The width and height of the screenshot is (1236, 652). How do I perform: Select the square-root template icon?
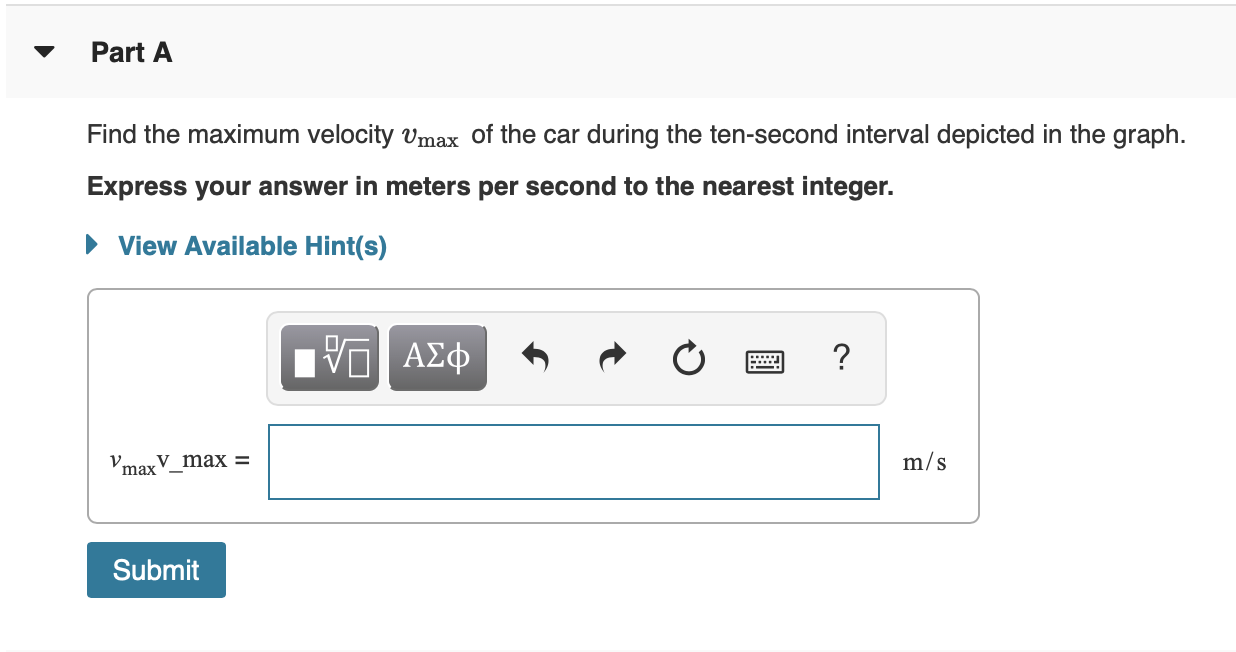click(329, 357)
